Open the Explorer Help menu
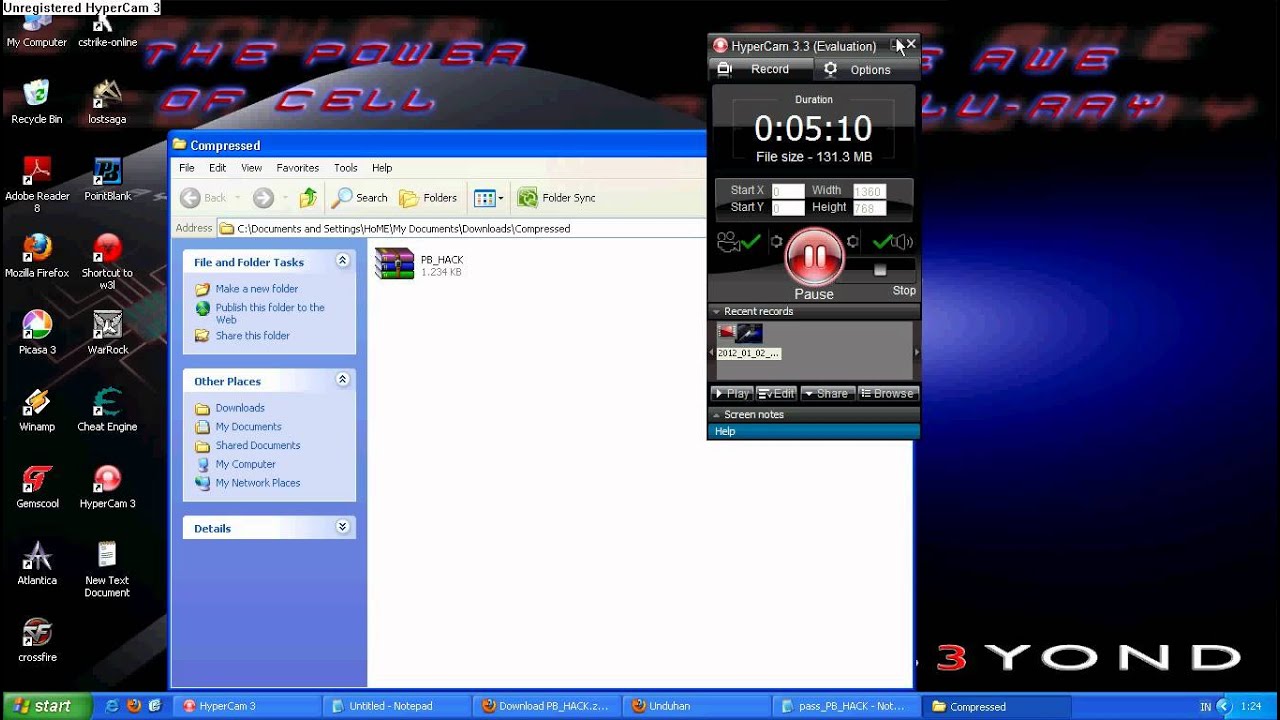Screen dimensions: 1280x720 click(x=382, y=168)
